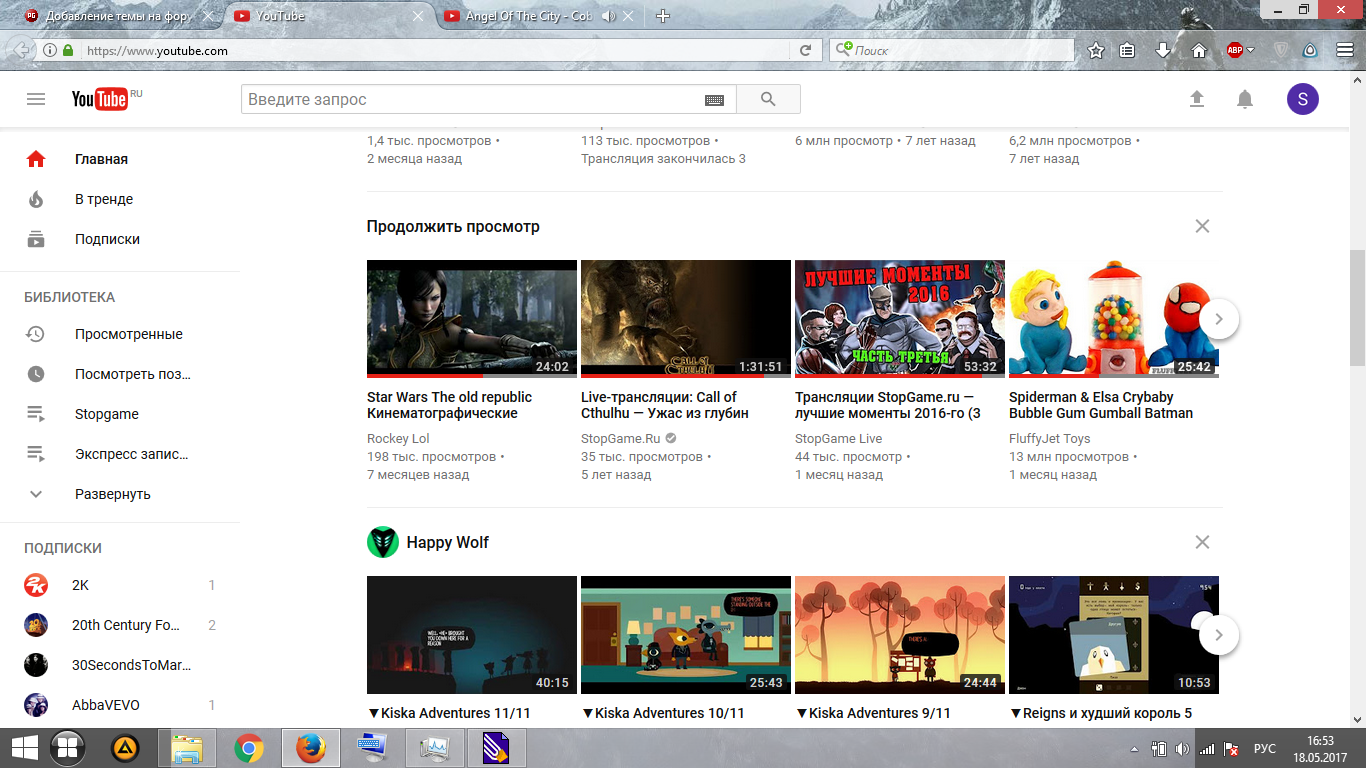The image size is (1366, 768).
Task: Bookmark this page with the star icon
Action: click(1096, 50)
